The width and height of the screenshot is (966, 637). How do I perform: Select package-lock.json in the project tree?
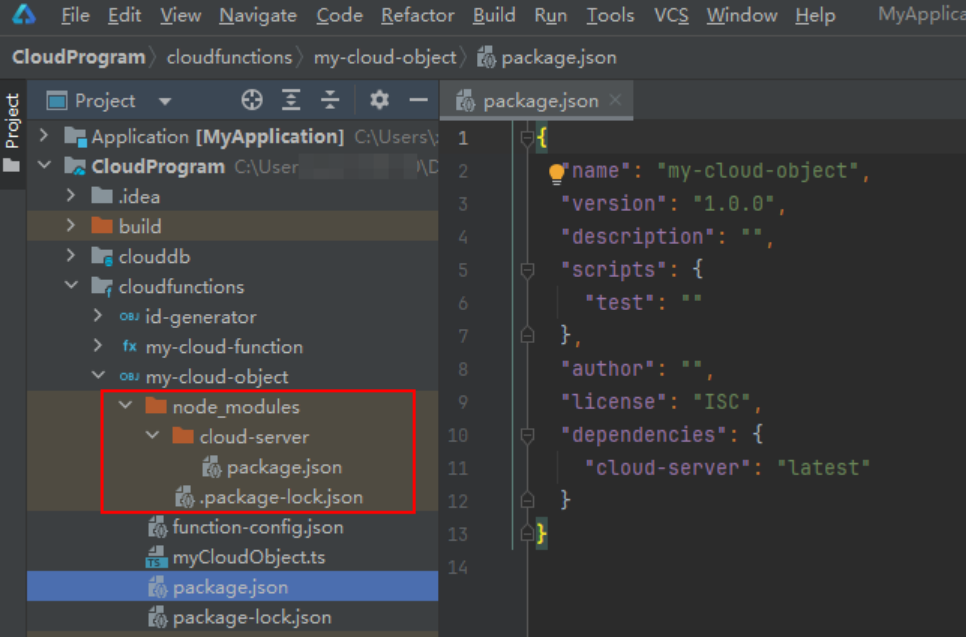251,617
